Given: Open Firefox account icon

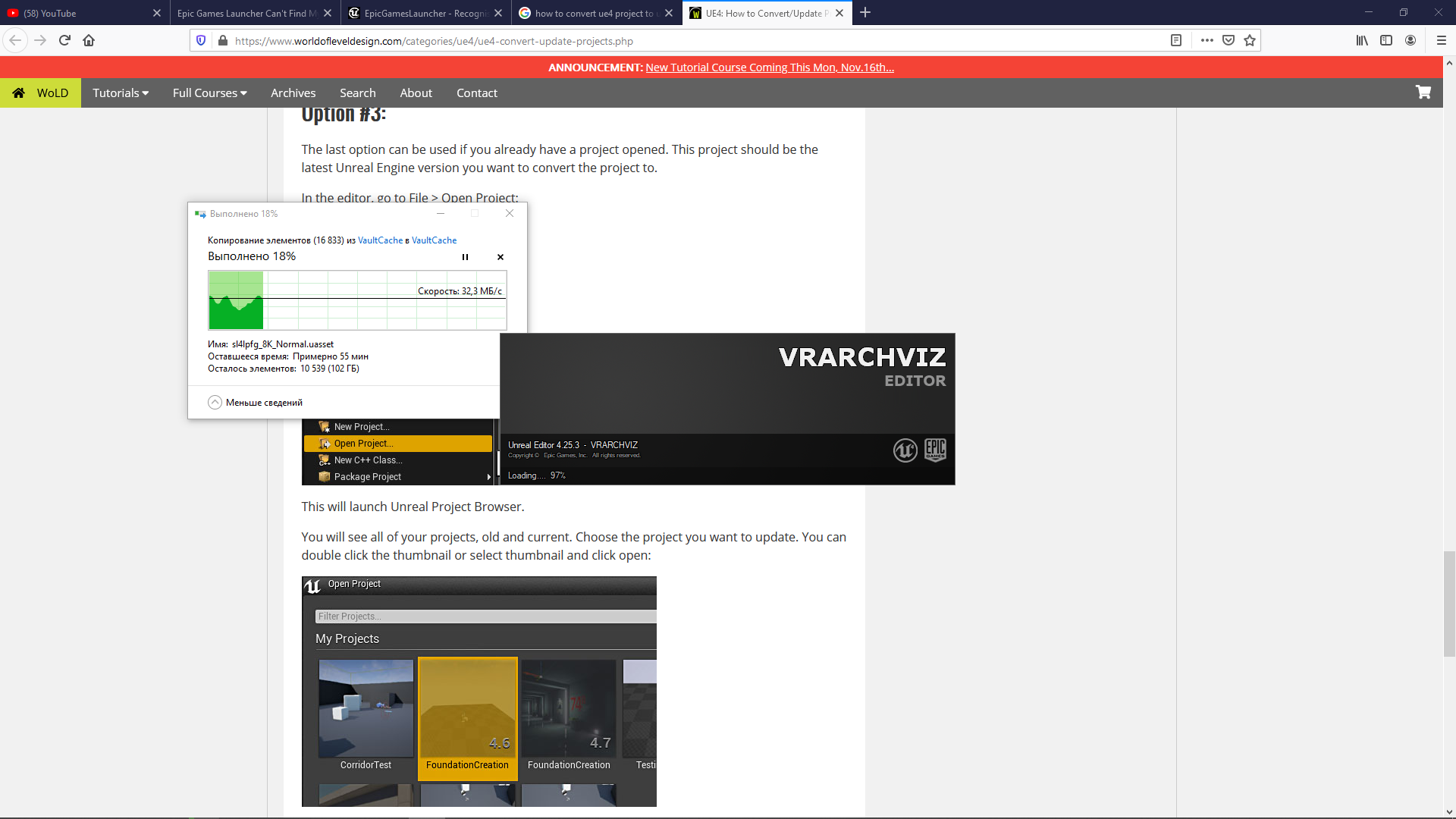Looking at the screenshot, I should pyautogui.click(x=1410, y=40).
